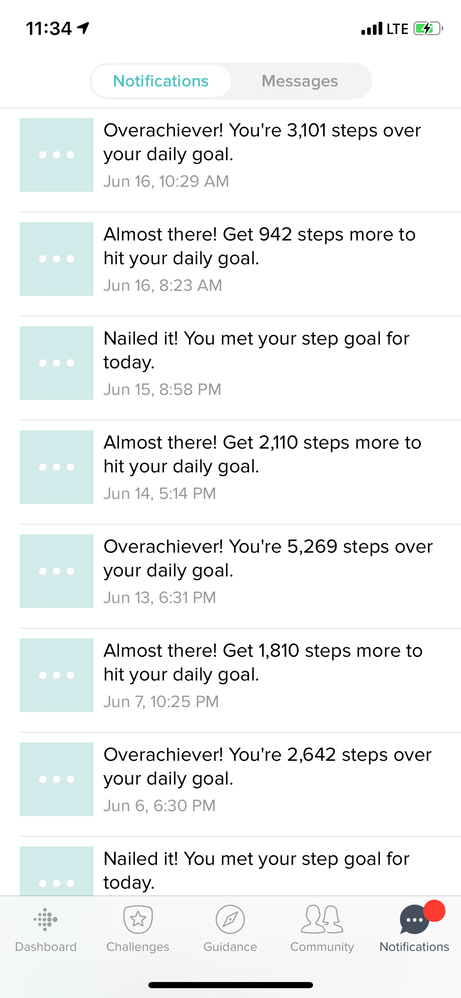Tap the battery charging status icon
461x998 pixels.
tap(427, 29)
